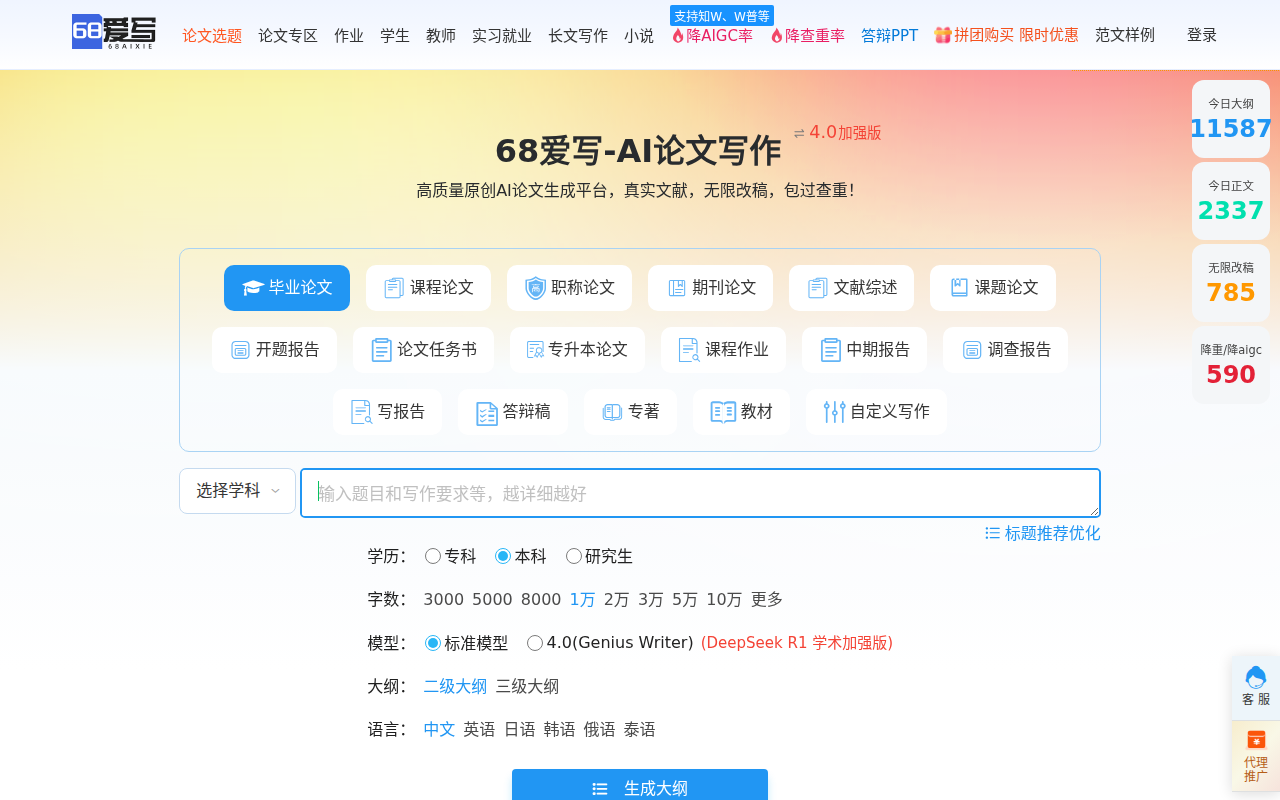Click the 课程论文 document icon

(x=394, y=288)
